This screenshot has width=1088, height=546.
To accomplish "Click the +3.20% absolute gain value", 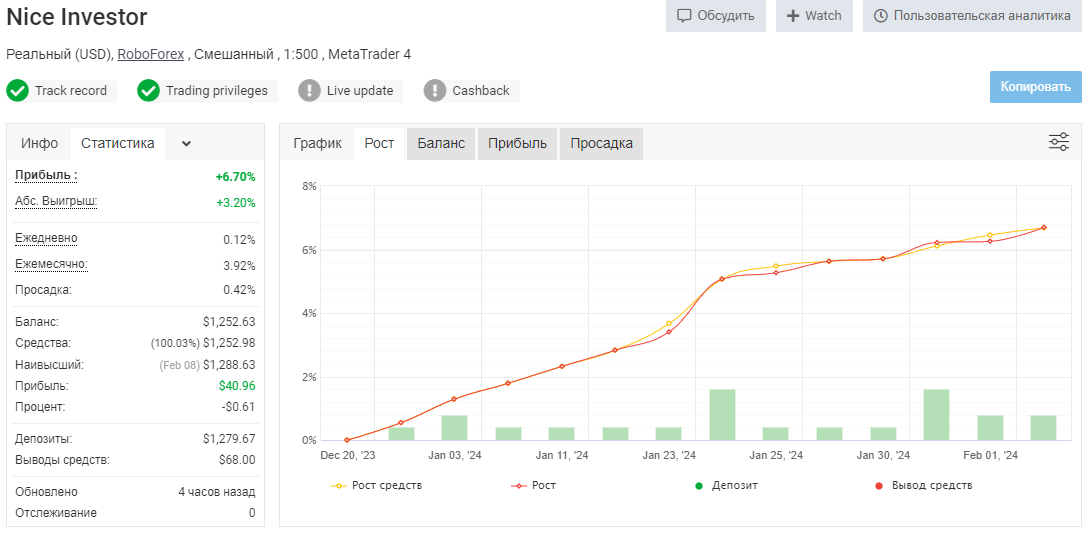I will point(235,203).
